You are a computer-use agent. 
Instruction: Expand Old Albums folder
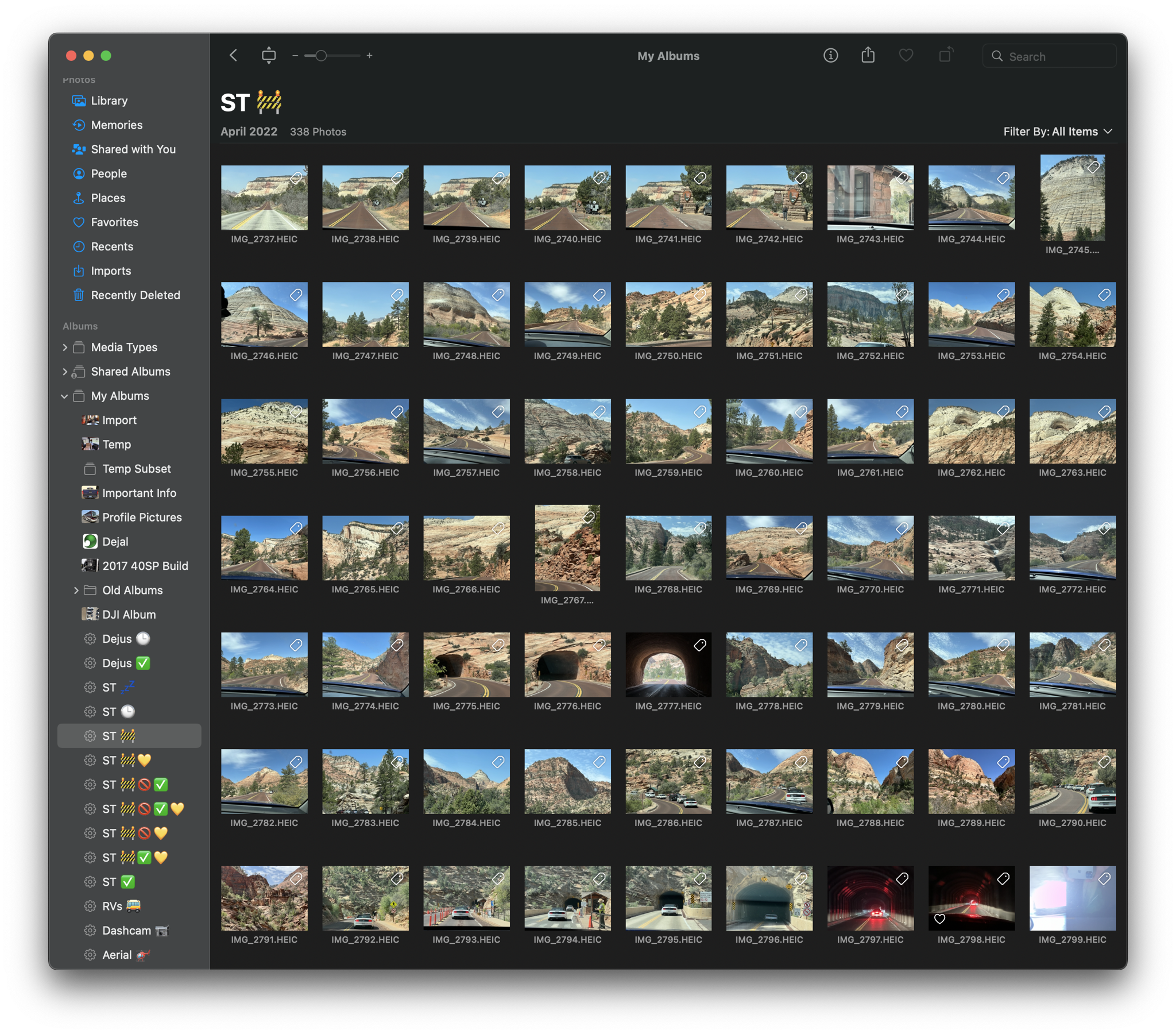click(x=76, y=590)
